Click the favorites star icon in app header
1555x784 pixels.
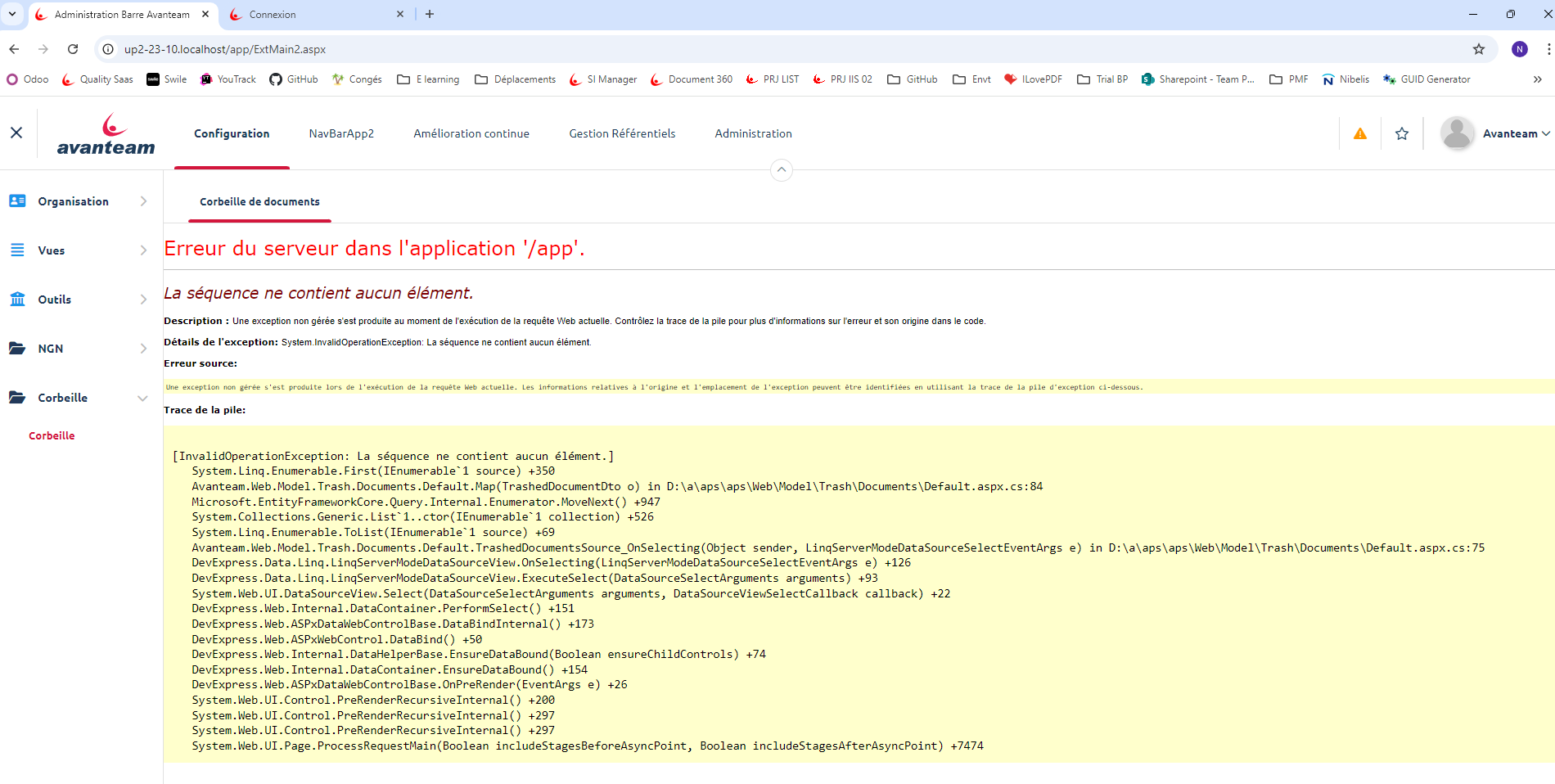click(1402, 133)
